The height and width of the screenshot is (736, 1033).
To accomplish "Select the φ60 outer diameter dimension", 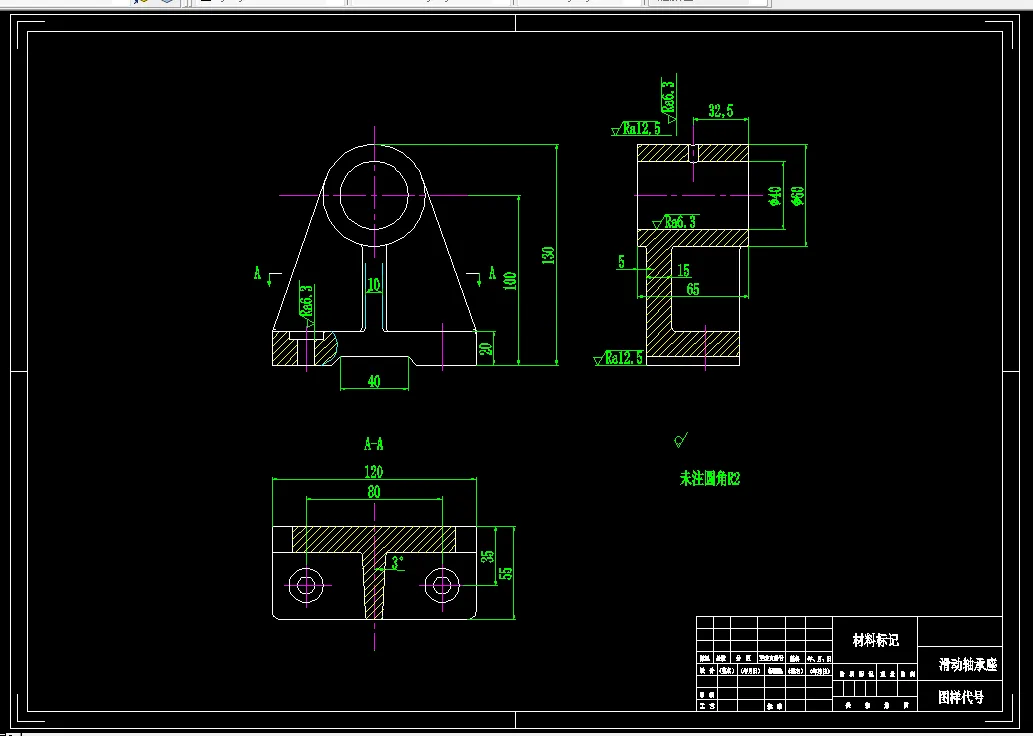I will tap(797, 196).
